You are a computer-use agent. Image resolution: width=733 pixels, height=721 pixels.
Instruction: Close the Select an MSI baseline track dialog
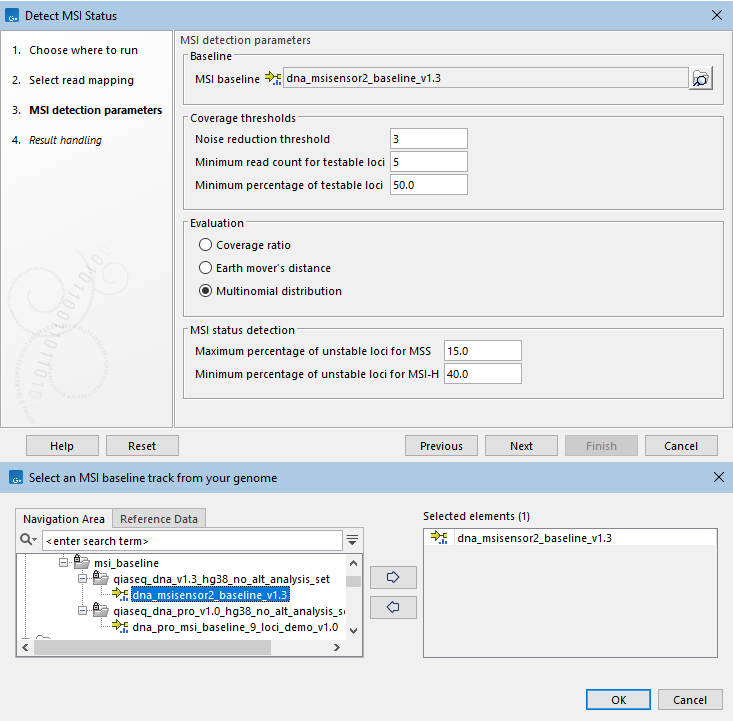pyautogui.click(x=719, y=477)
